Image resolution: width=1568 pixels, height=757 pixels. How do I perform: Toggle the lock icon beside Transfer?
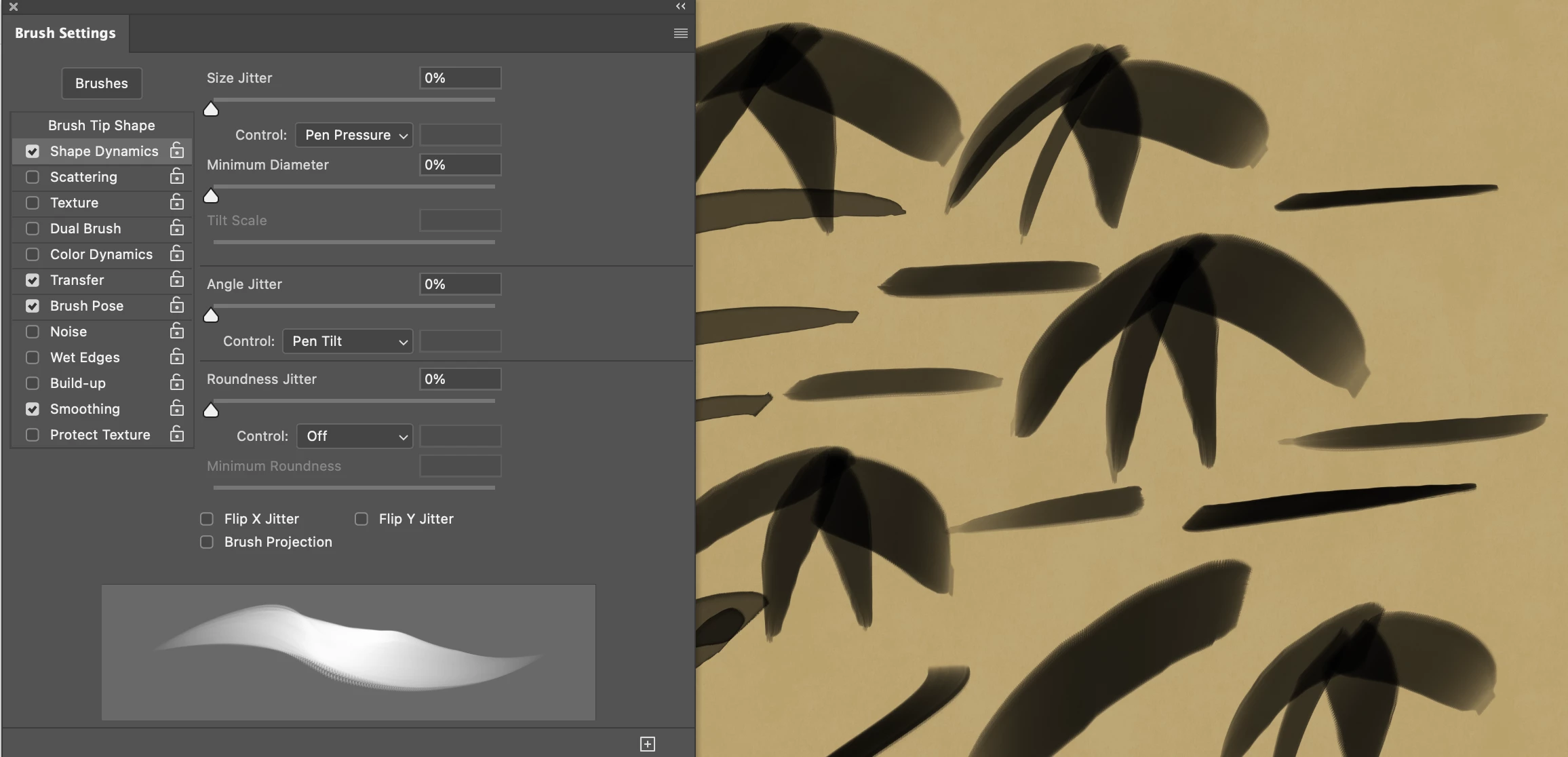(x=177, y=279)
